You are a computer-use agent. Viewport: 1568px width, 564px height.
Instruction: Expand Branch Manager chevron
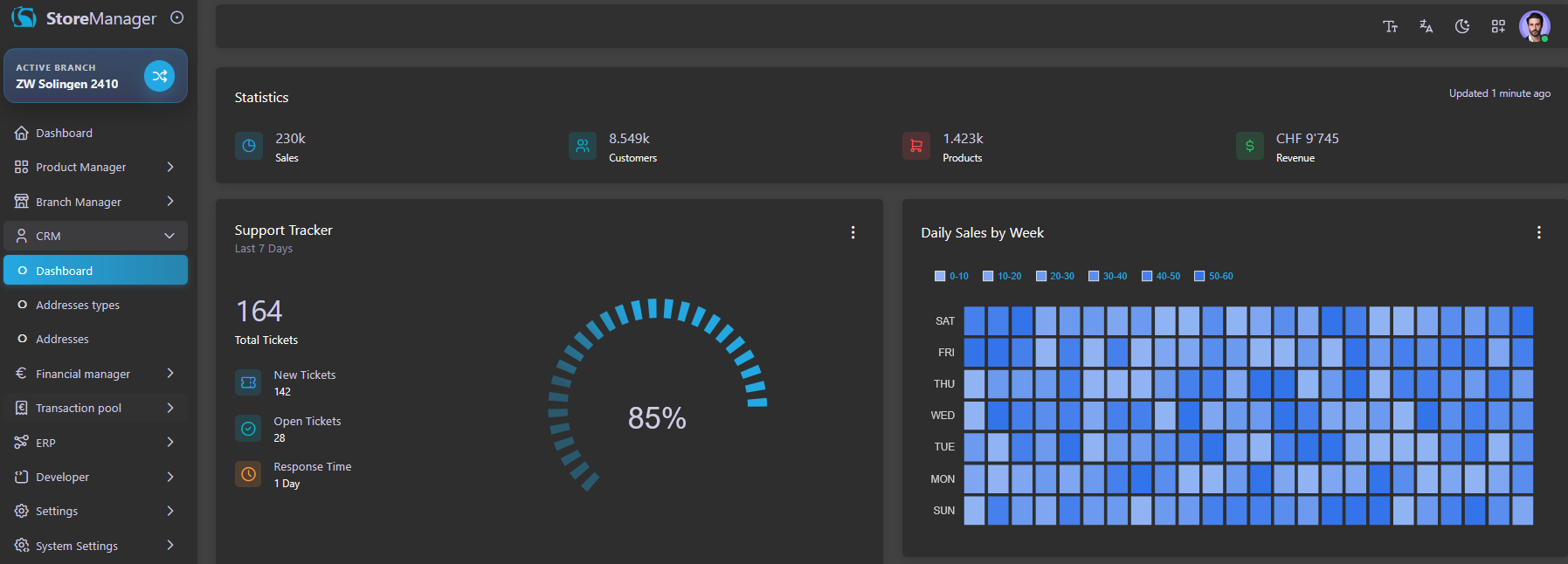[170, 202]
